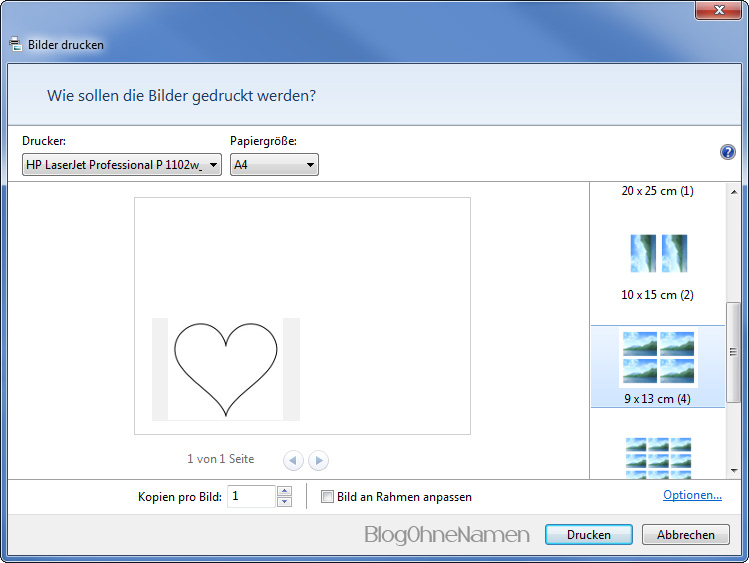Click the Drucken button
Screen dimensions: 749x563
tap(588, 535)
